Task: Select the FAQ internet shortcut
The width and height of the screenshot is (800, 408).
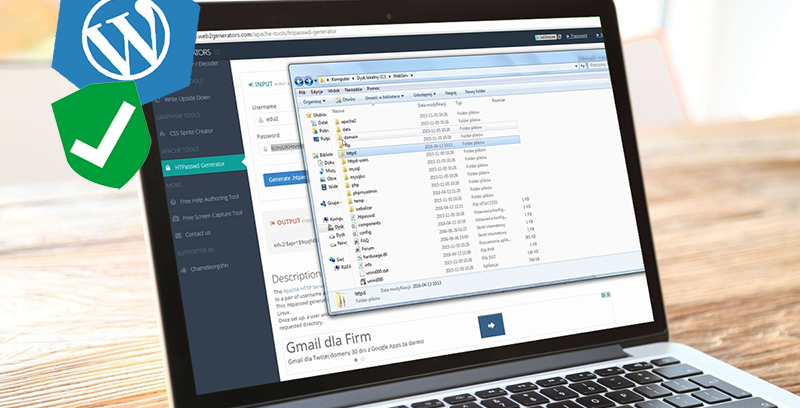Action: (x=361, y=240)
